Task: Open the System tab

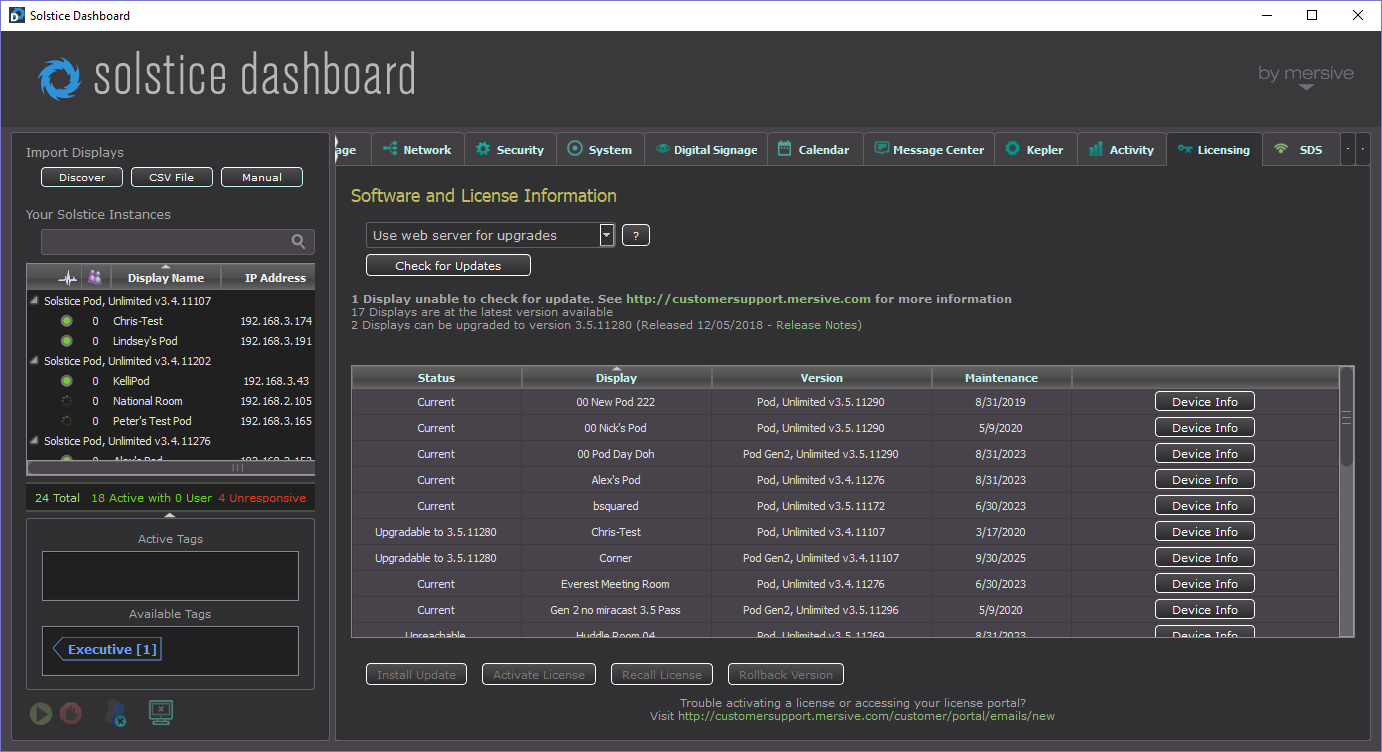Action: tap(600, 149)
